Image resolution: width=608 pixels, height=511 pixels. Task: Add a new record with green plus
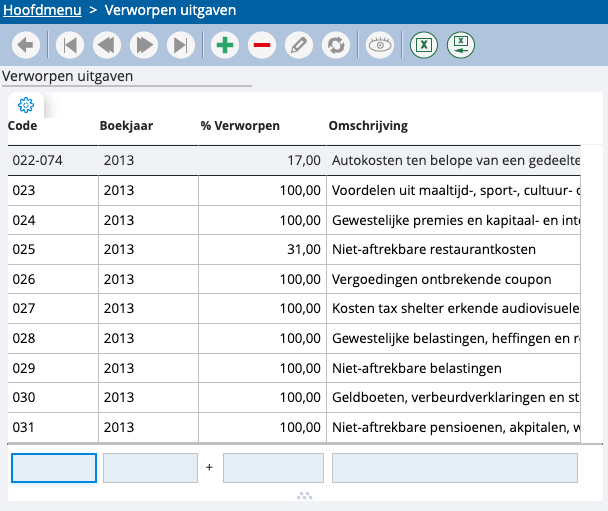[225, 45]
